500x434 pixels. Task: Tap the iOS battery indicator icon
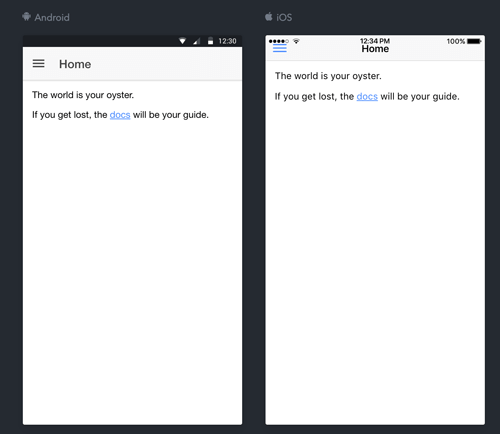474,41
